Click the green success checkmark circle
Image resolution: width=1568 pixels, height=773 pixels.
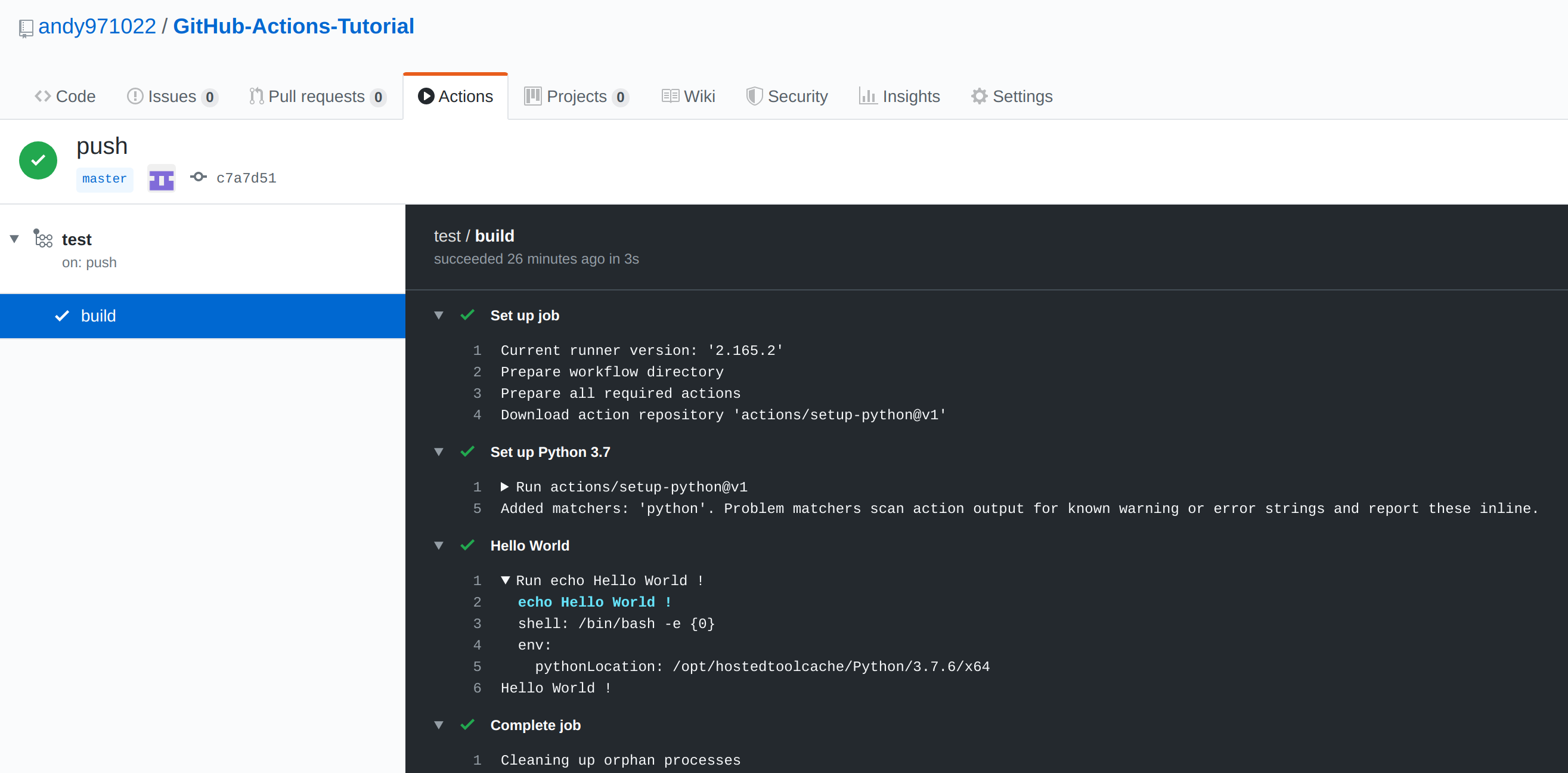click(x=38, y=160)
